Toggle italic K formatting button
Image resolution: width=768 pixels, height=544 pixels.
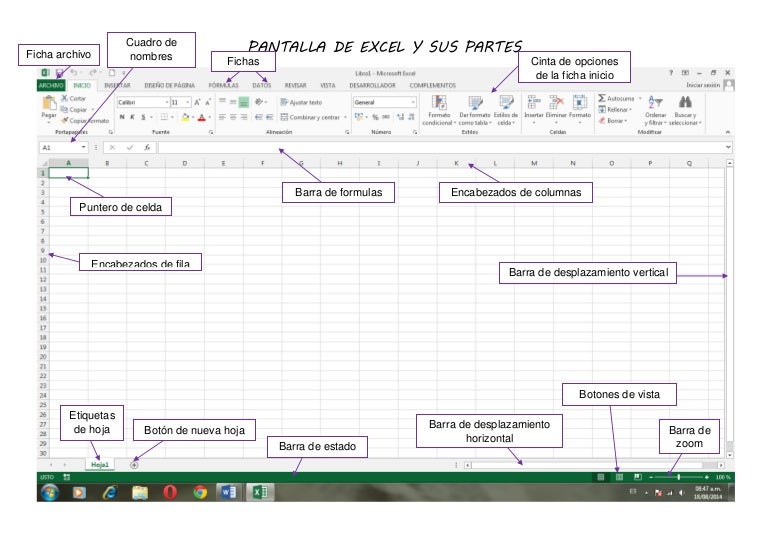[x=133, y=117]
